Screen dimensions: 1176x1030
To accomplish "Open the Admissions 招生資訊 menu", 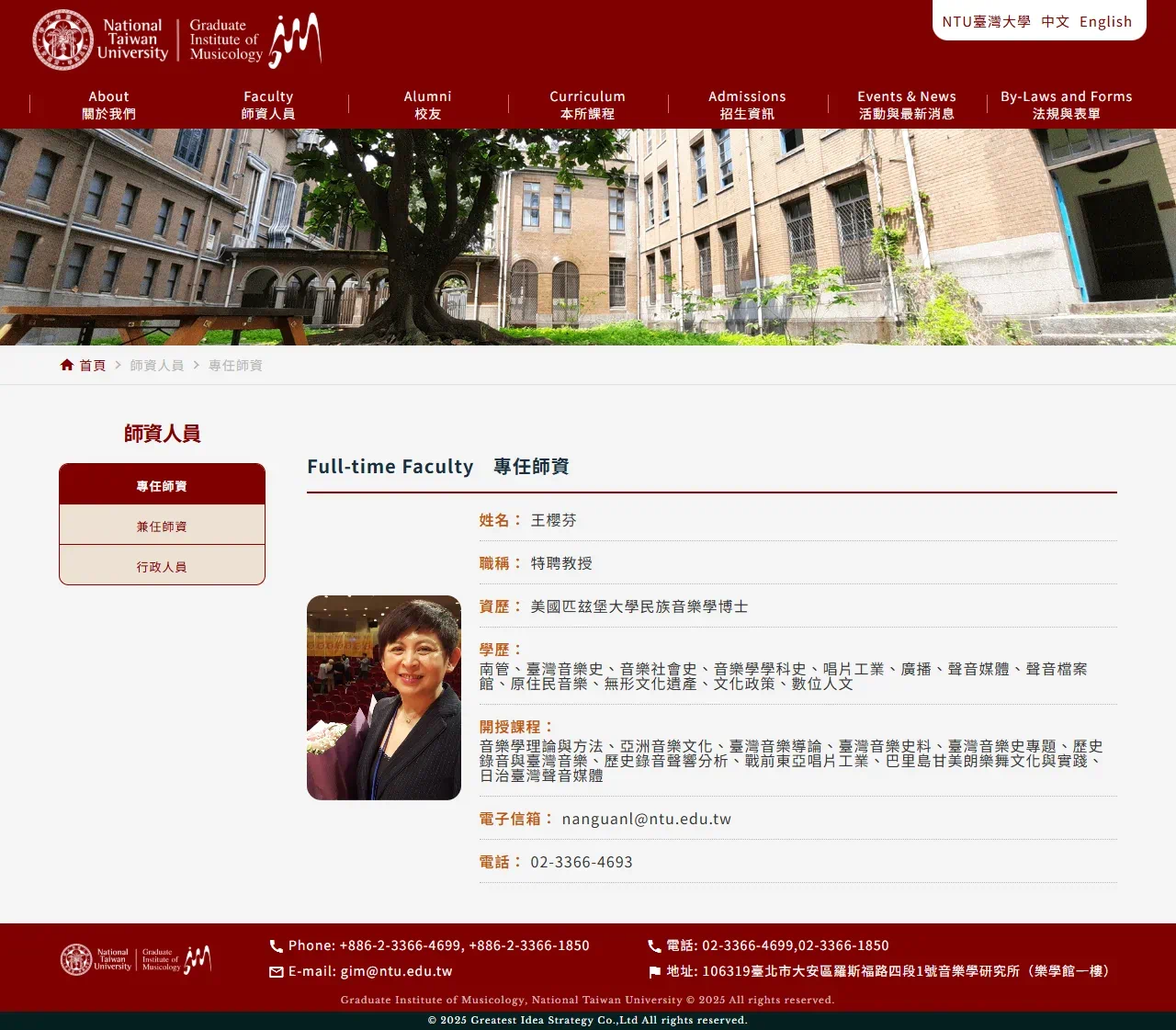I will [747, 105].
